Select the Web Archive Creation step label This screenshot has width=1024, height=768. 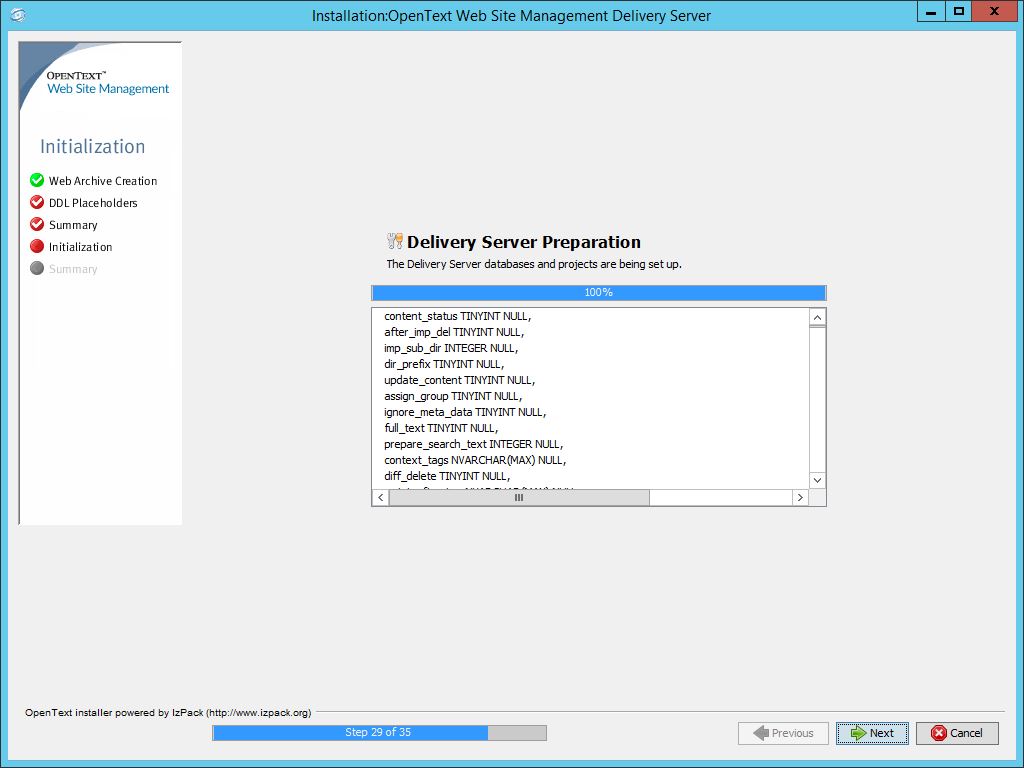103,181
